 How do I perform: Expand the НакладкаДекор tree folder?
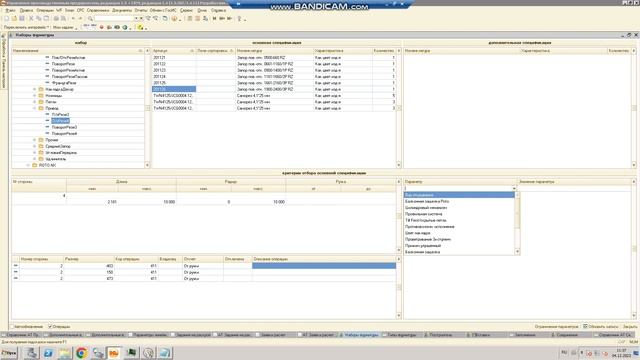pos(35,89)
